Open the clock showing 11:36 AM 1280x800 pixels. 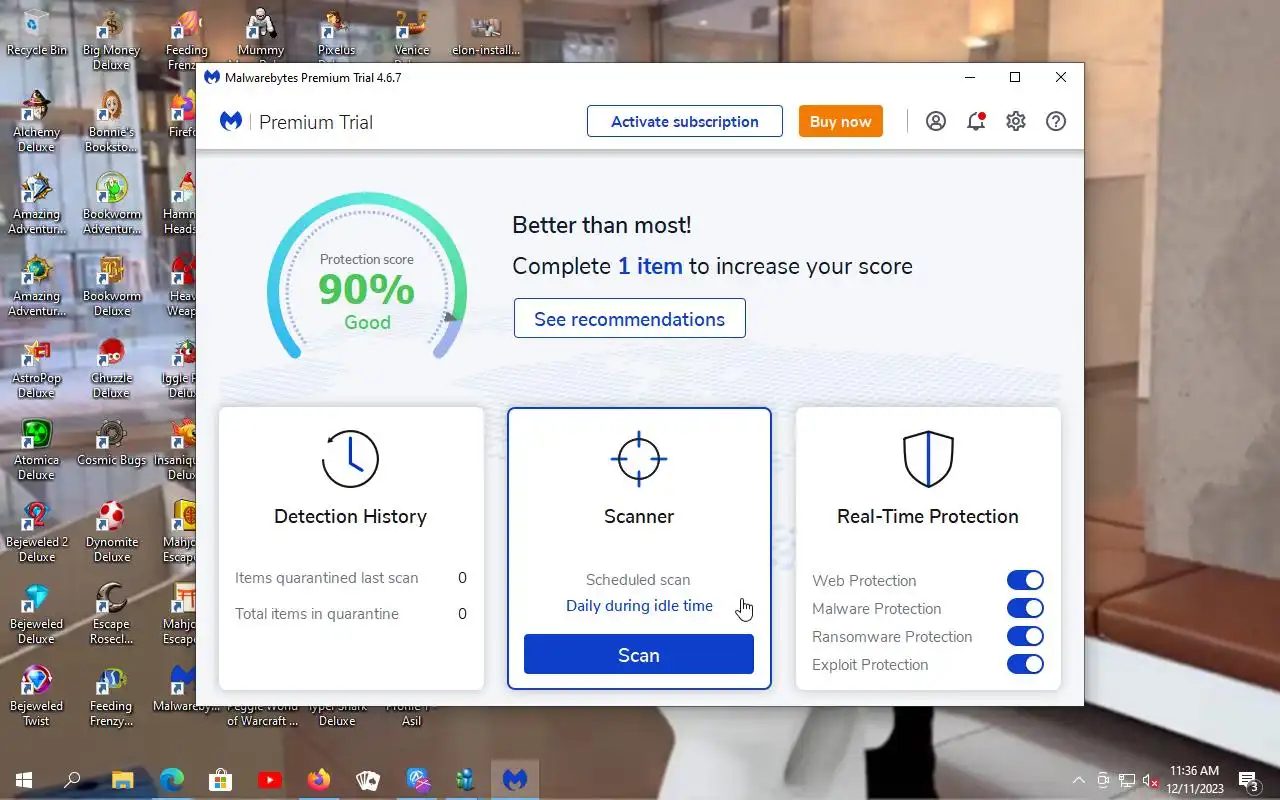(1193, 780)
